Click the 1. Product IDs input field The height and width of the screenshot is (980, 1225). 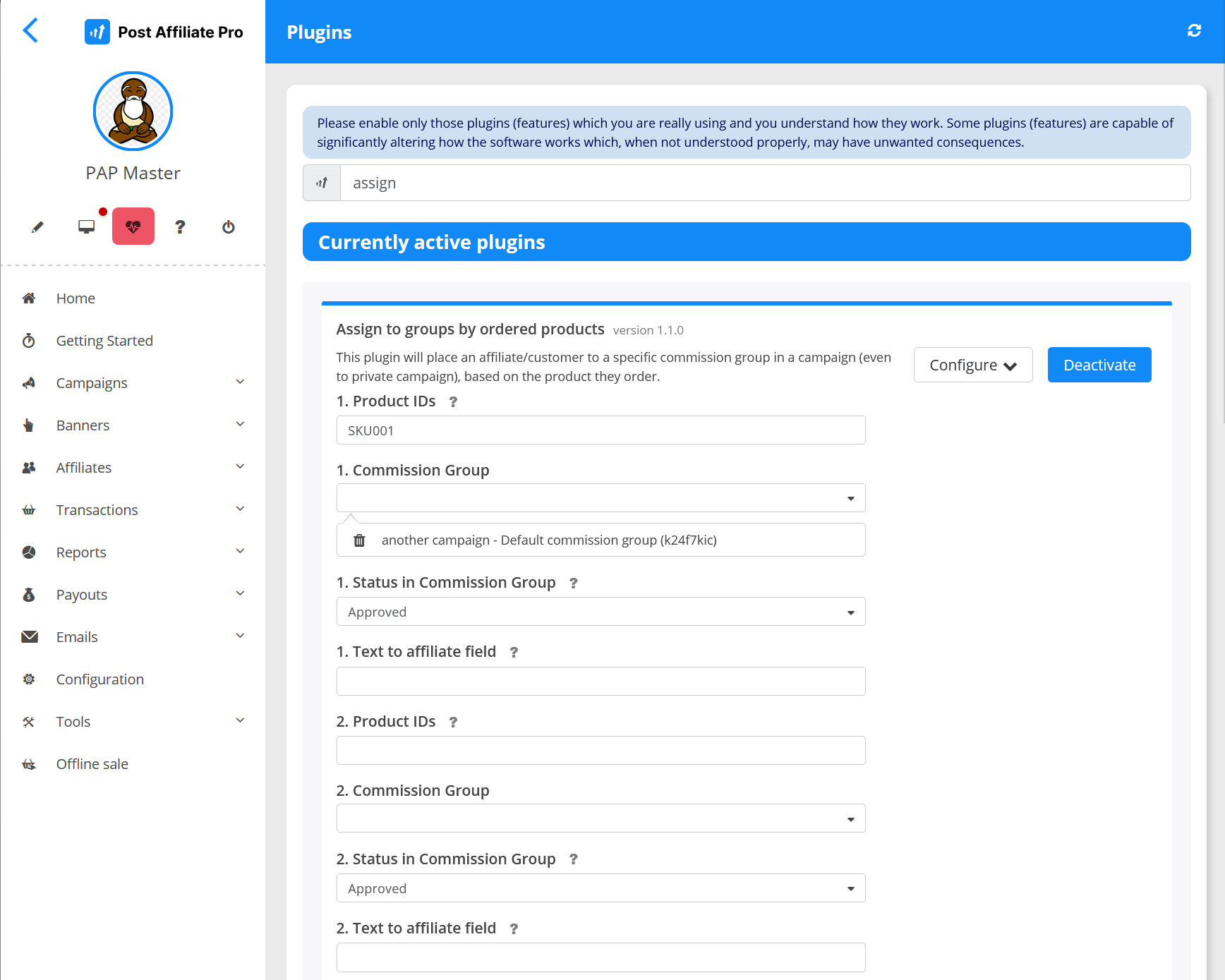click(601, 430)
